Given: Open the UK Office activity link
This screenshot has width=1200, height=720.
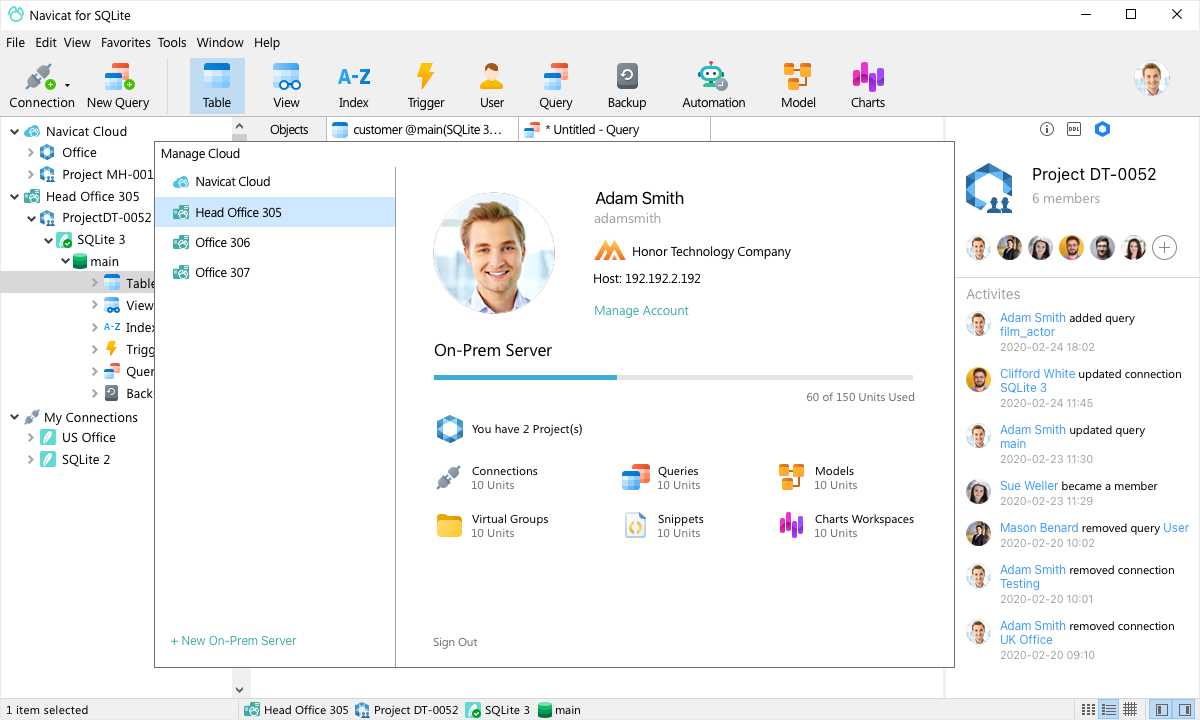Looking at the screenshot, I should 1026,640.
